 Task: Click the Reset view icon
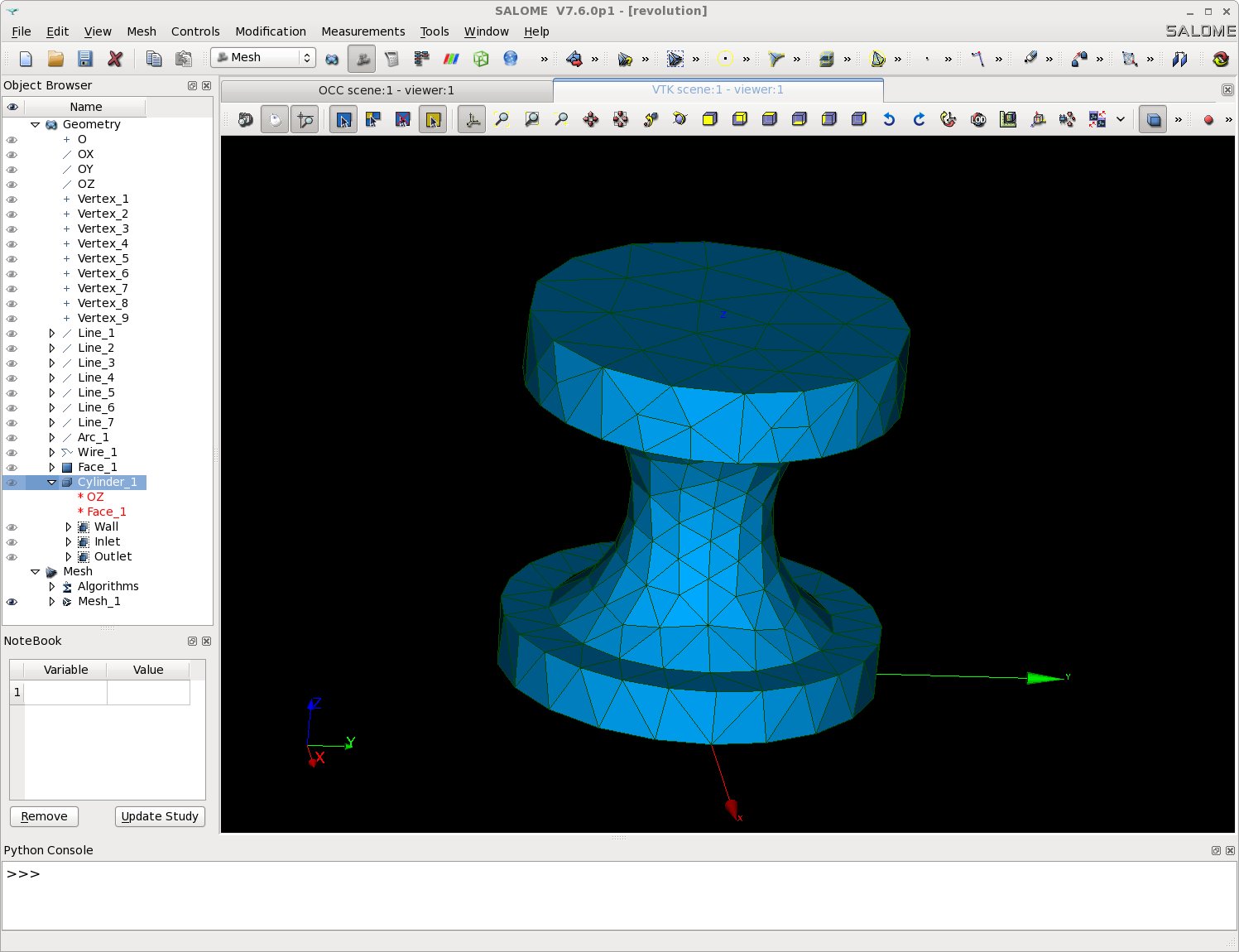(x=948, y=120)
